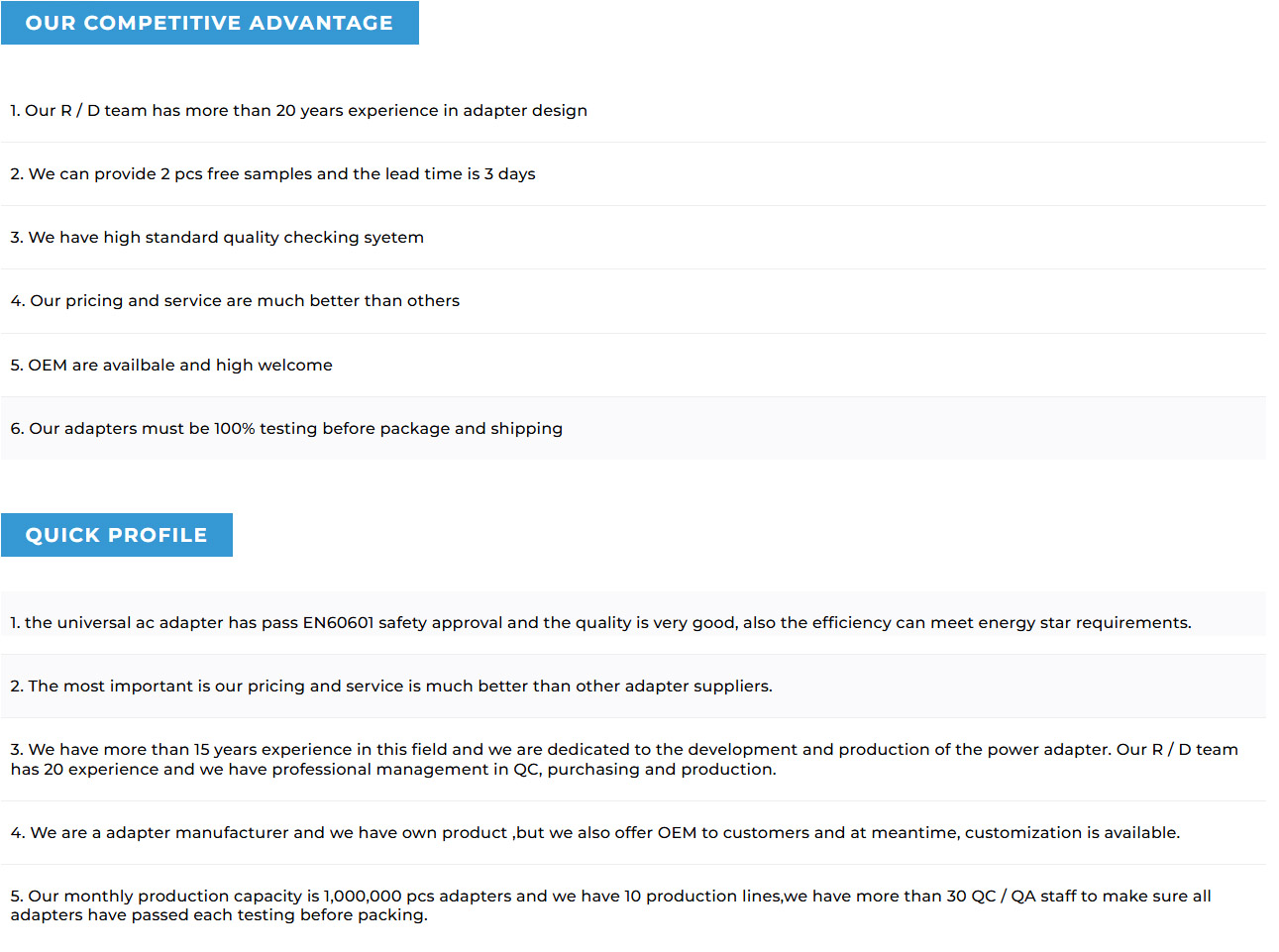Select the R/D team 20 years experience row
This screenshot has width=1279, height=952.
click(x=633, y=111)
